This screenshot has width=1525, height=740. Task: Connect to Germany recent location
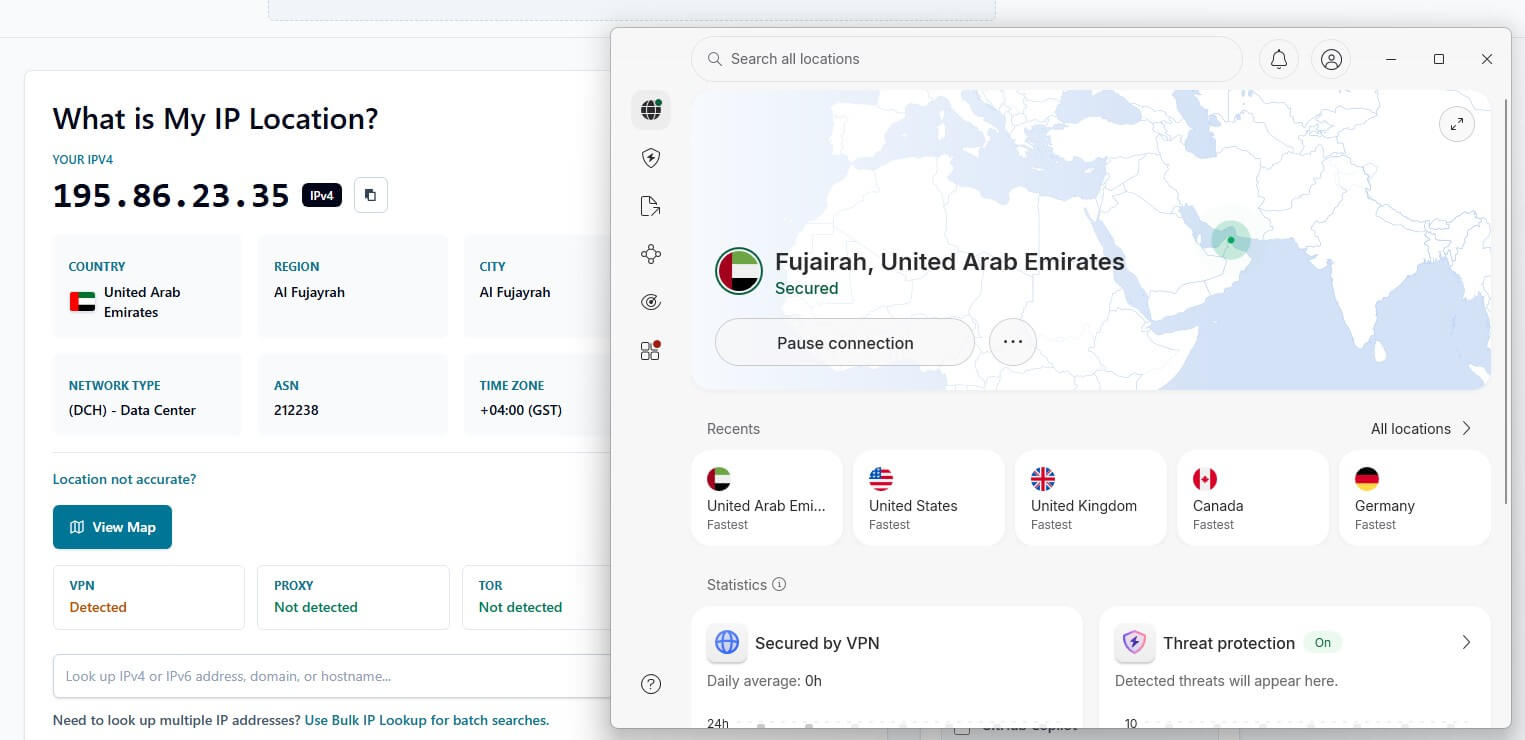pos(1415,498)
